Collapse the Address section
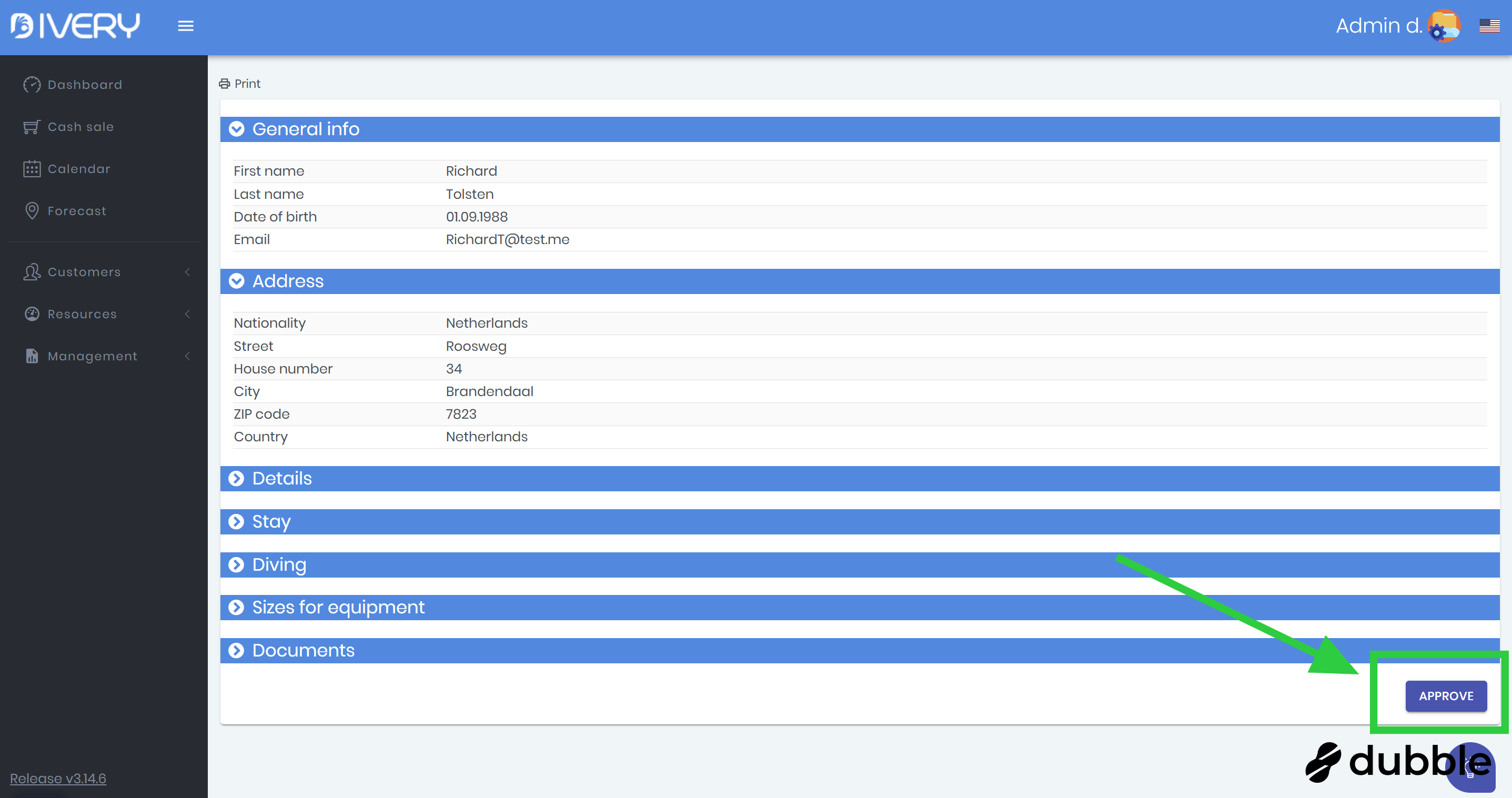Image resolution: width=1512 pixels, height=798 pixels. [x=237, y=281]
